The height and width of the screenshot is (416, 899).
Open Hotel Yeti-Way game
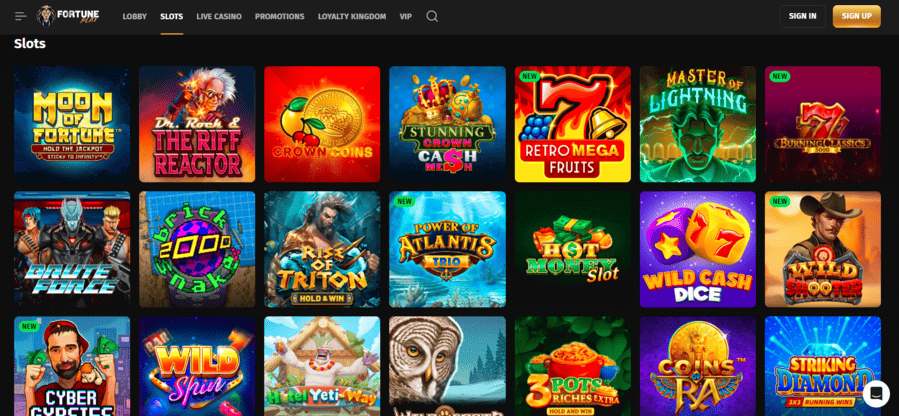[322, 366]
